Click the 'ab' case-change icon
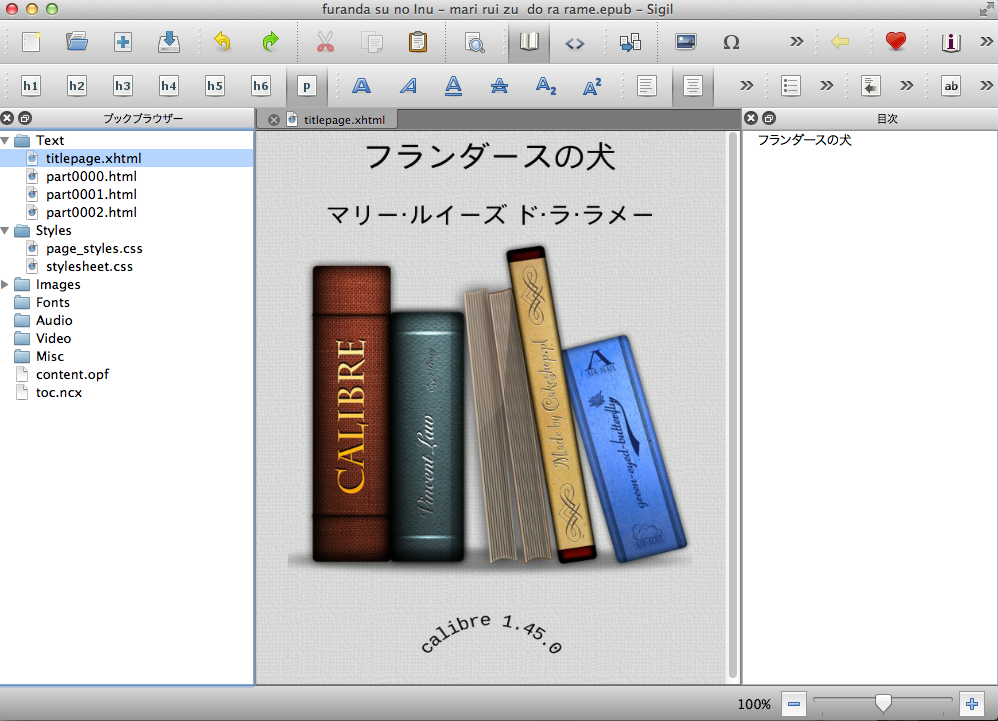998x721 pixels. (951, 86)
